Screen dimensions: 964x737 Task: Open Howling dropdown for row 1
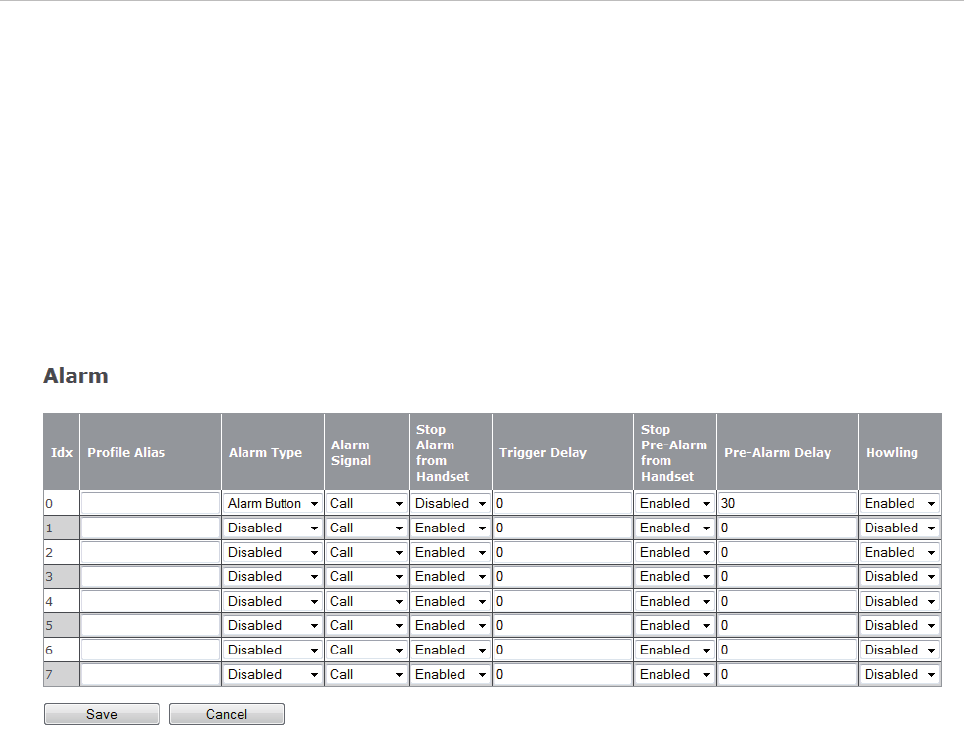click(x=900, y=528)
